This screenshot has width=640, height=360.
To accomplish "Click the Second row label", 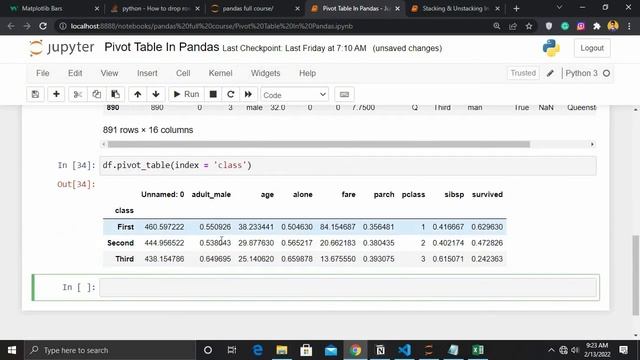I will tap(120, 243).
